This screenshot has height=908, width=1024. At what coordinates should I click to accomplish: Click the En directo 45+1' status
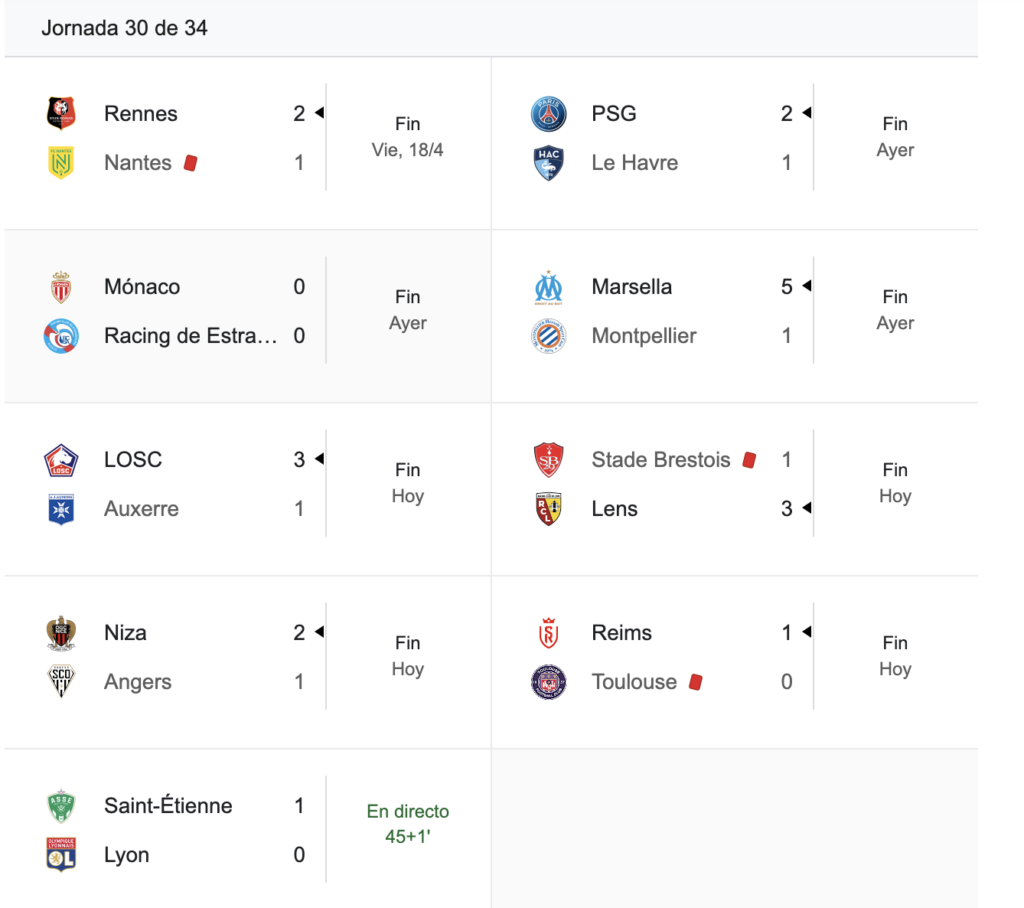(x=408, y=824)
